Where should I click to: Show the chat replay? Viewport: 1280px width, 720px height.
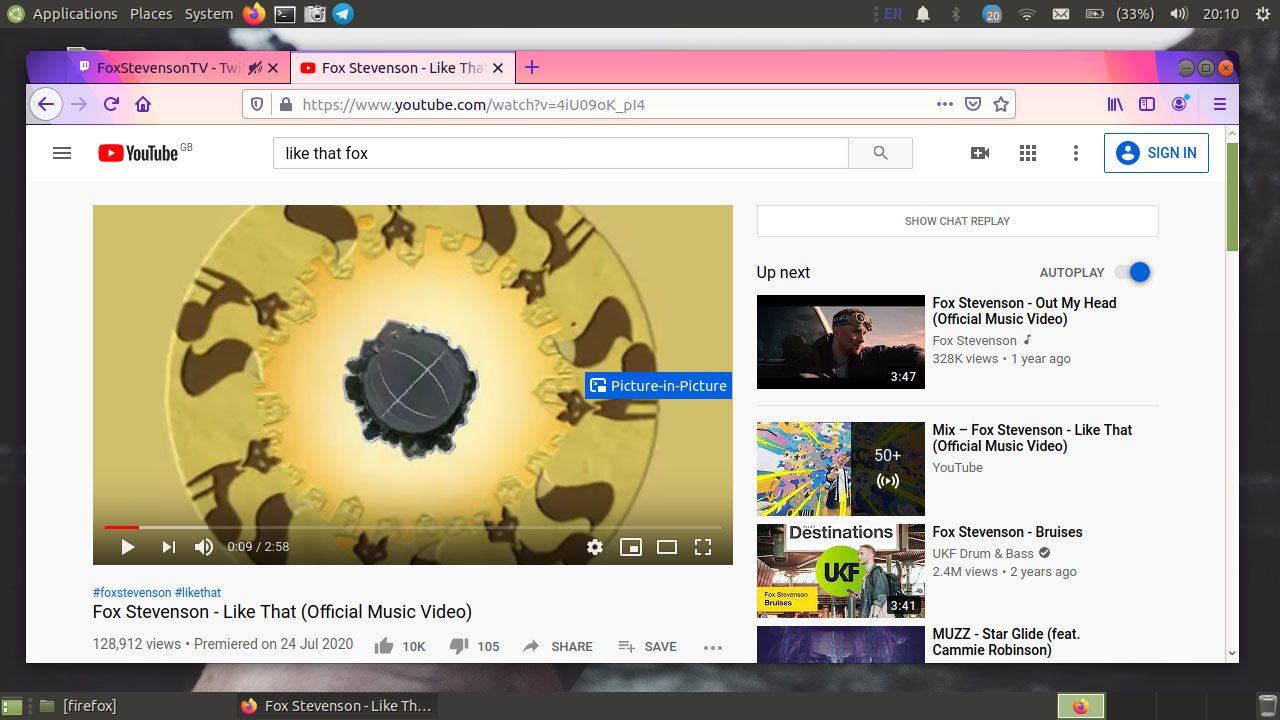coord(957,221)
